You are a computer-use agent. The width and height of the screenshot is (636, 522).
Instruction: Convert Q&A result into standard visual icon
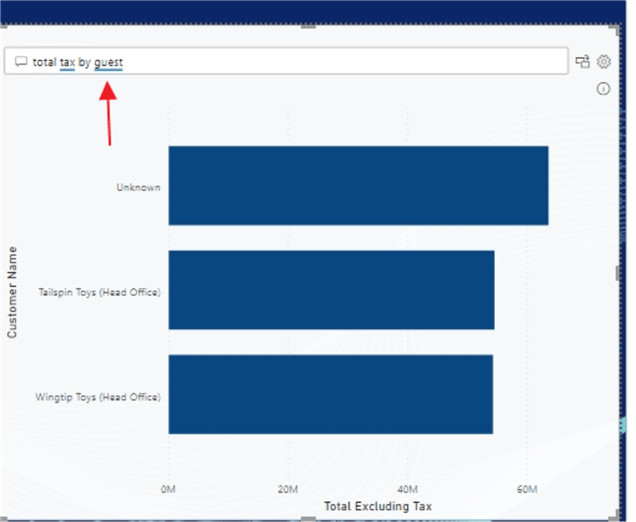tap(582, 62)
